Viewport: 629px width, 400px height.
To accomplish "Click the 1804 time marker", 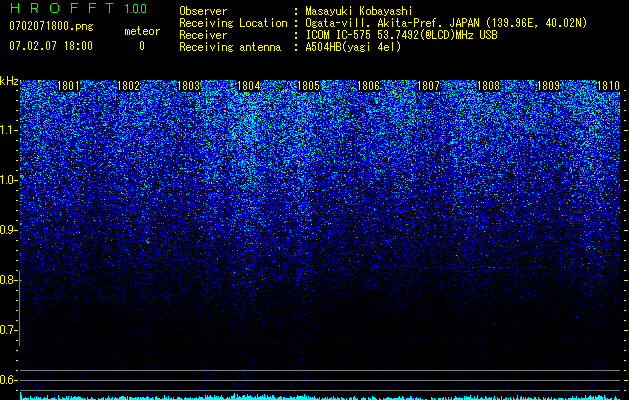I will [248, 86].
